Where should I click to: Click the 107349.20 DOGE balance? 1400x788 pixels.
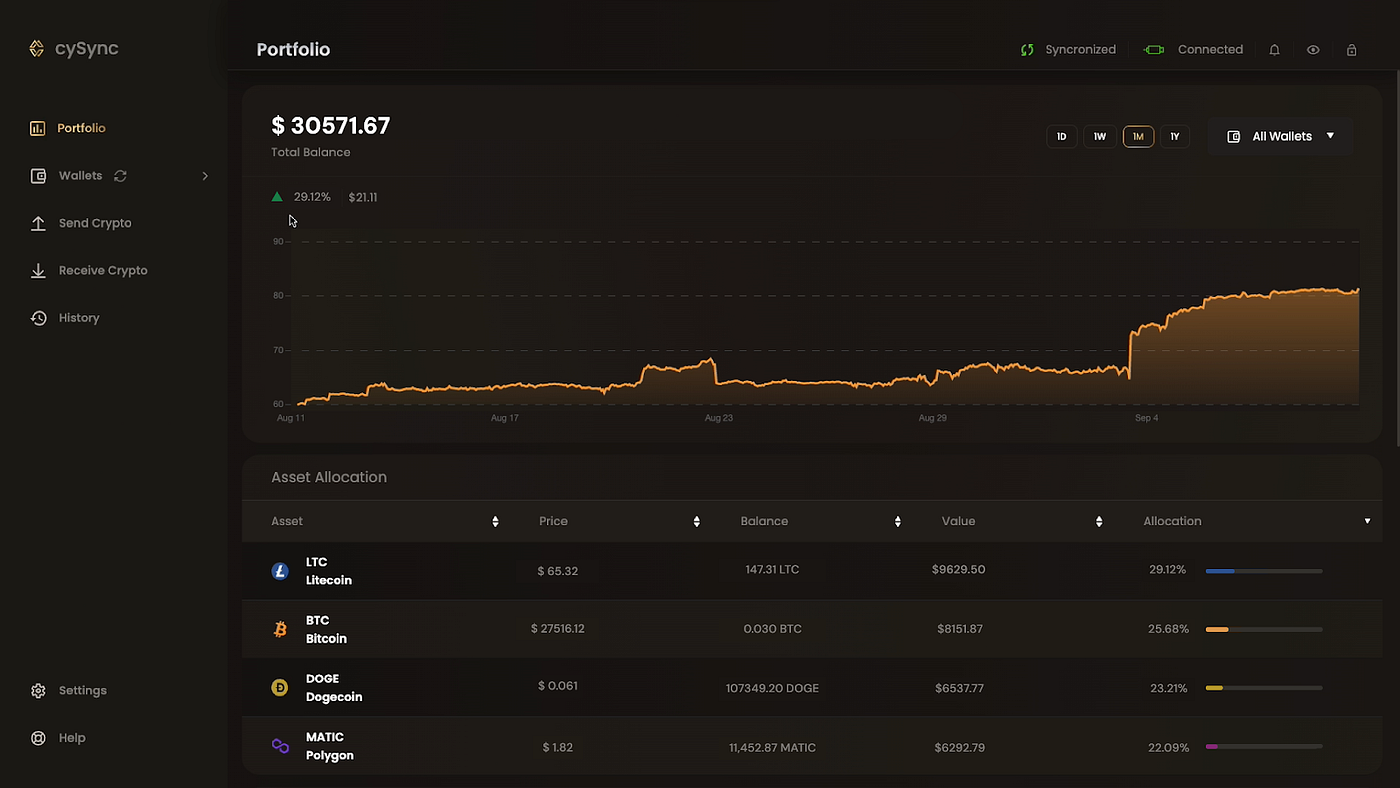click(772, 688)
